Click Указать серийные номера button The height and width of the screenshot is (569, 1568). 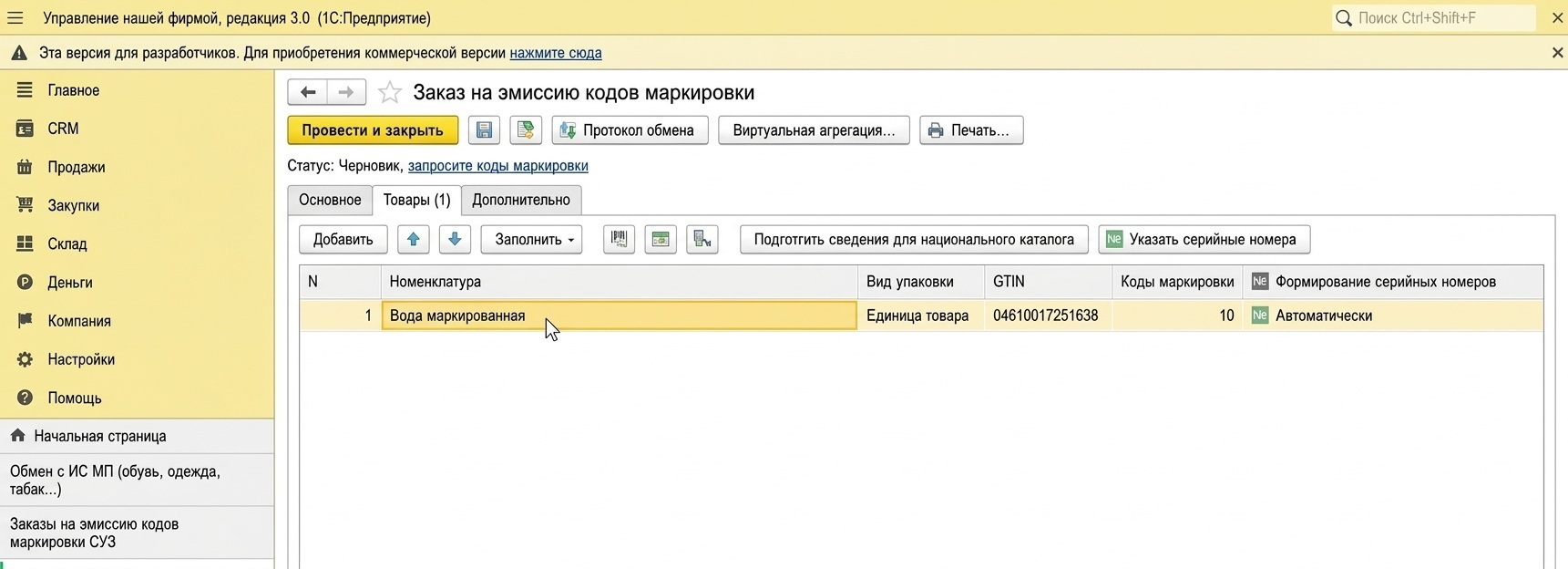tap(1204, 239)
